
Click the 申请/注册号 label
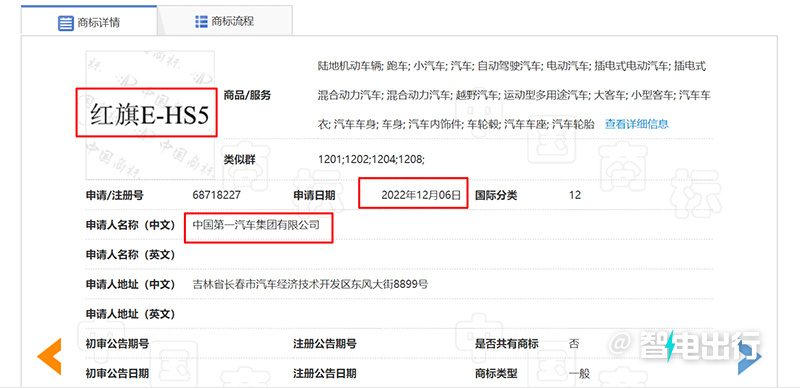click(x=115, y=195)
